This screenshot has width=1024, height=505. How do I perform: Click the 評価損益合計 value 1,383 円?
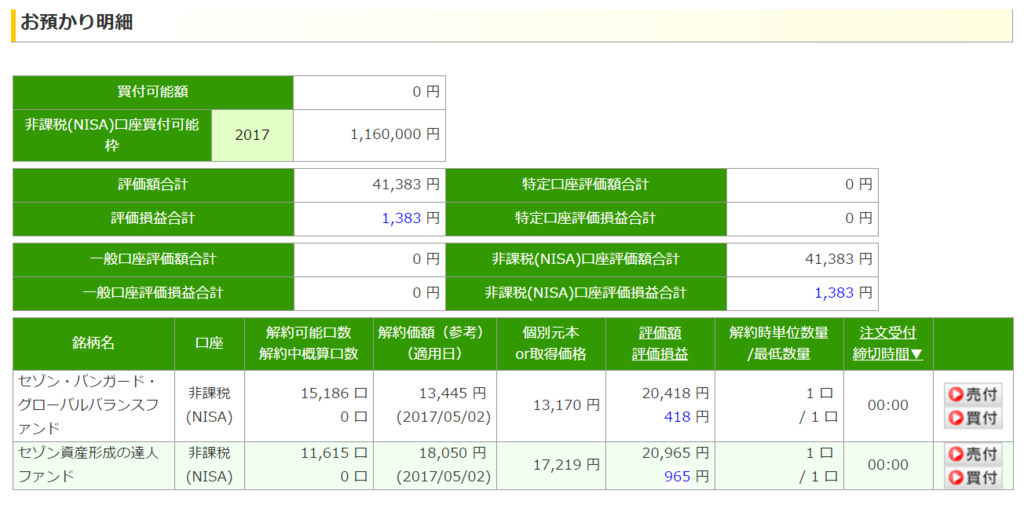point(410,218)
